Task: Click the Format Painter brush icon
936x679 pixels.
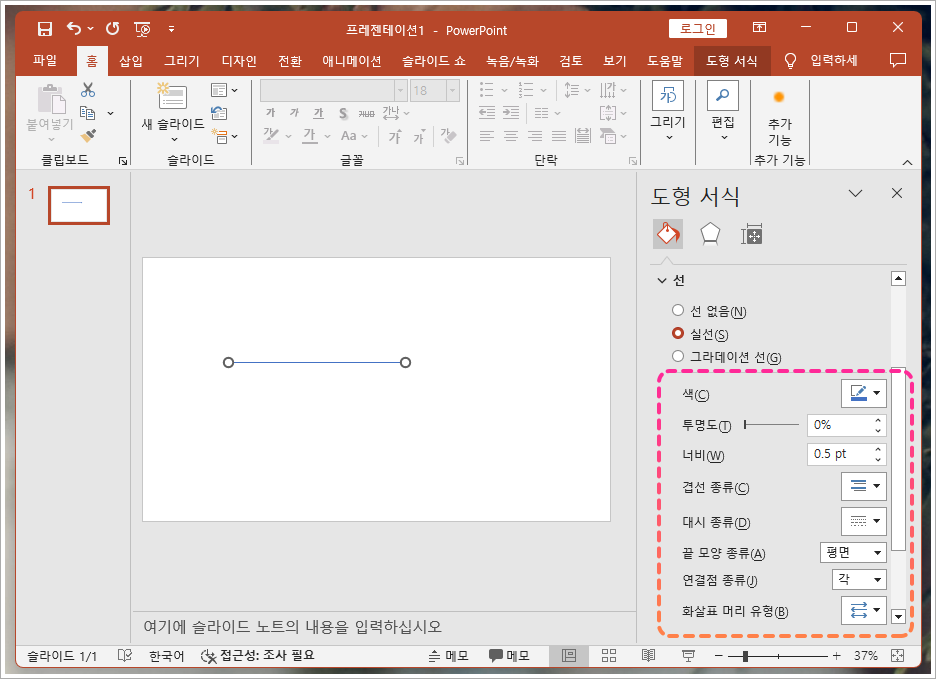Action: (x=88, y=136)
